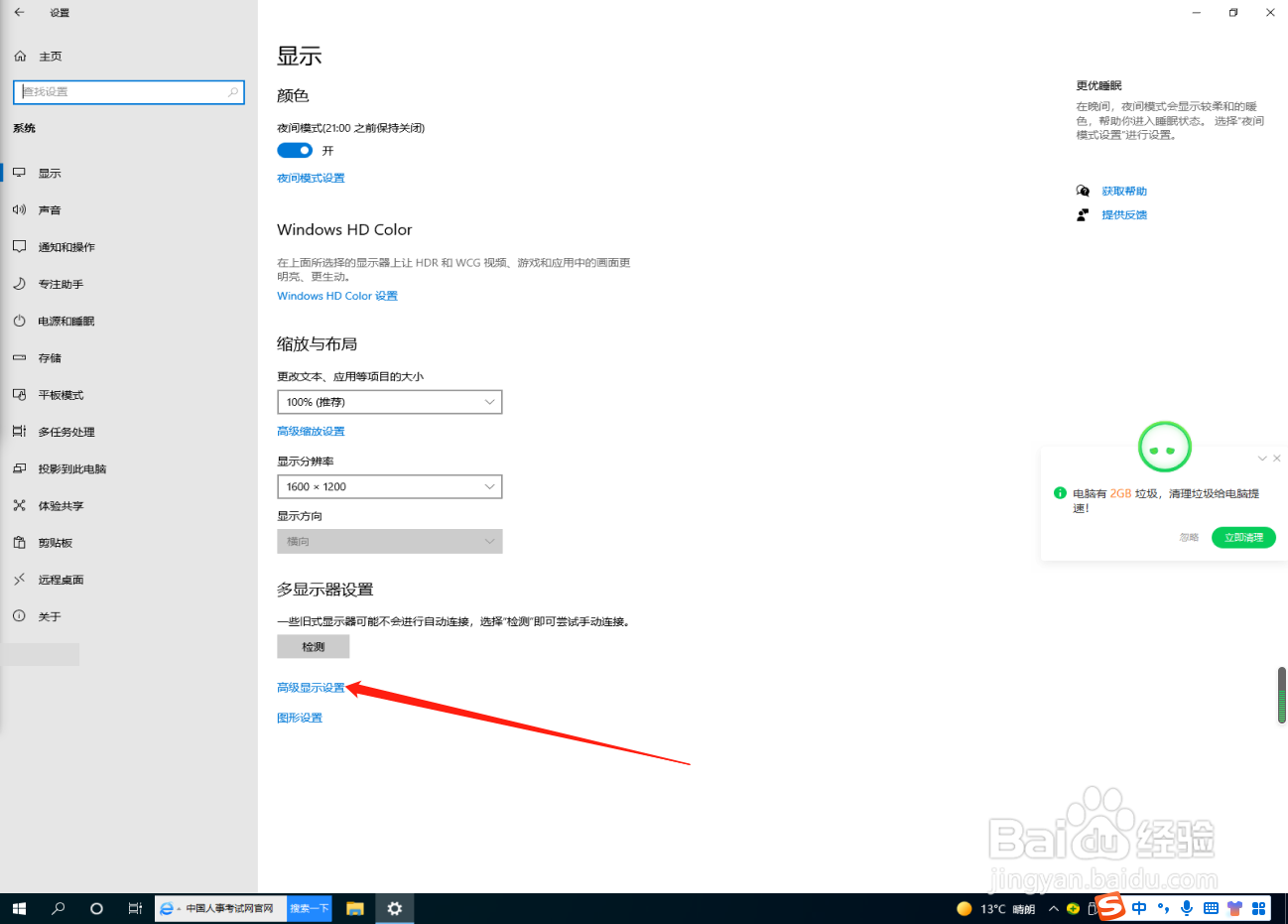Screen dimensions: 1288x924
Task: Open 通知和操作 in sidebar
Action: (66, 247)
